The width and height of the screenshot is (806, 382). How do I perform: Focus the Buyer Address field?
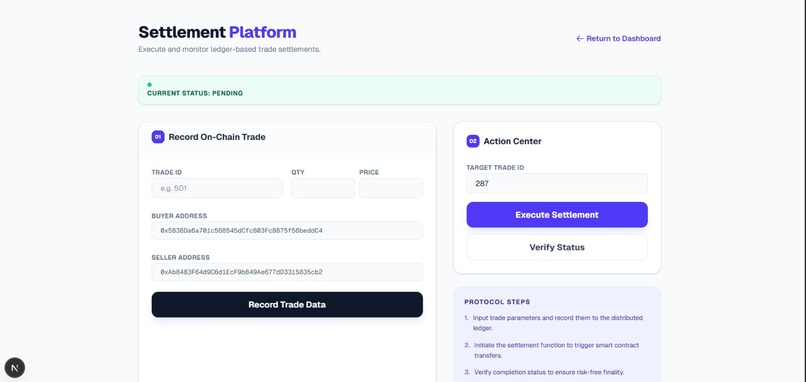click(x=287, y=230)
